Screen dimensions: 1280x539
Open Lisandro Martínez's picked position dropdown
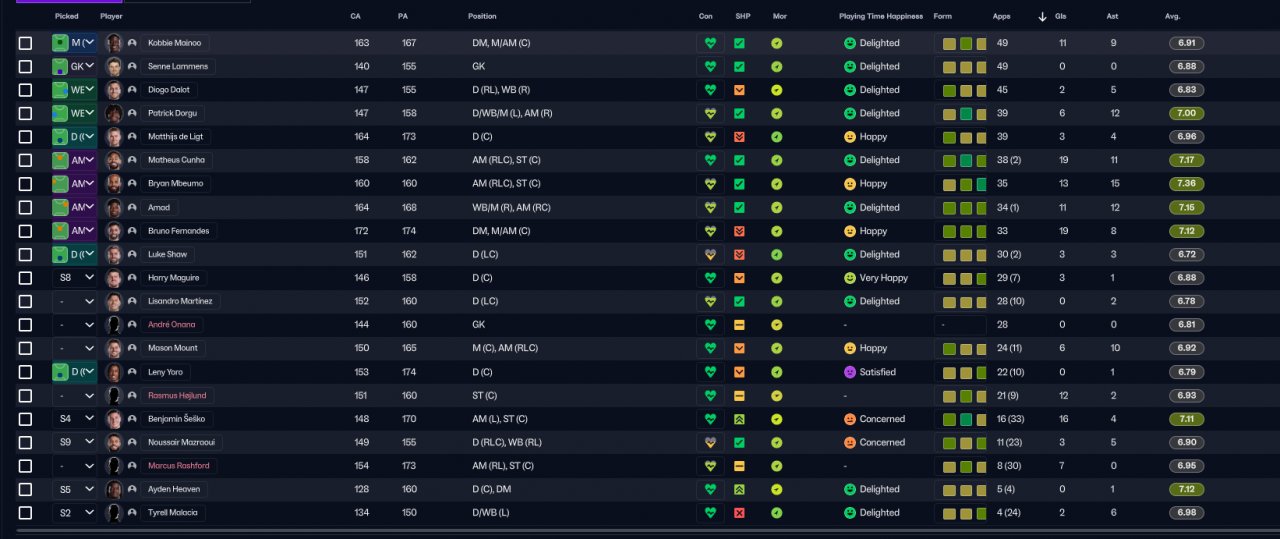click(75, 301)
